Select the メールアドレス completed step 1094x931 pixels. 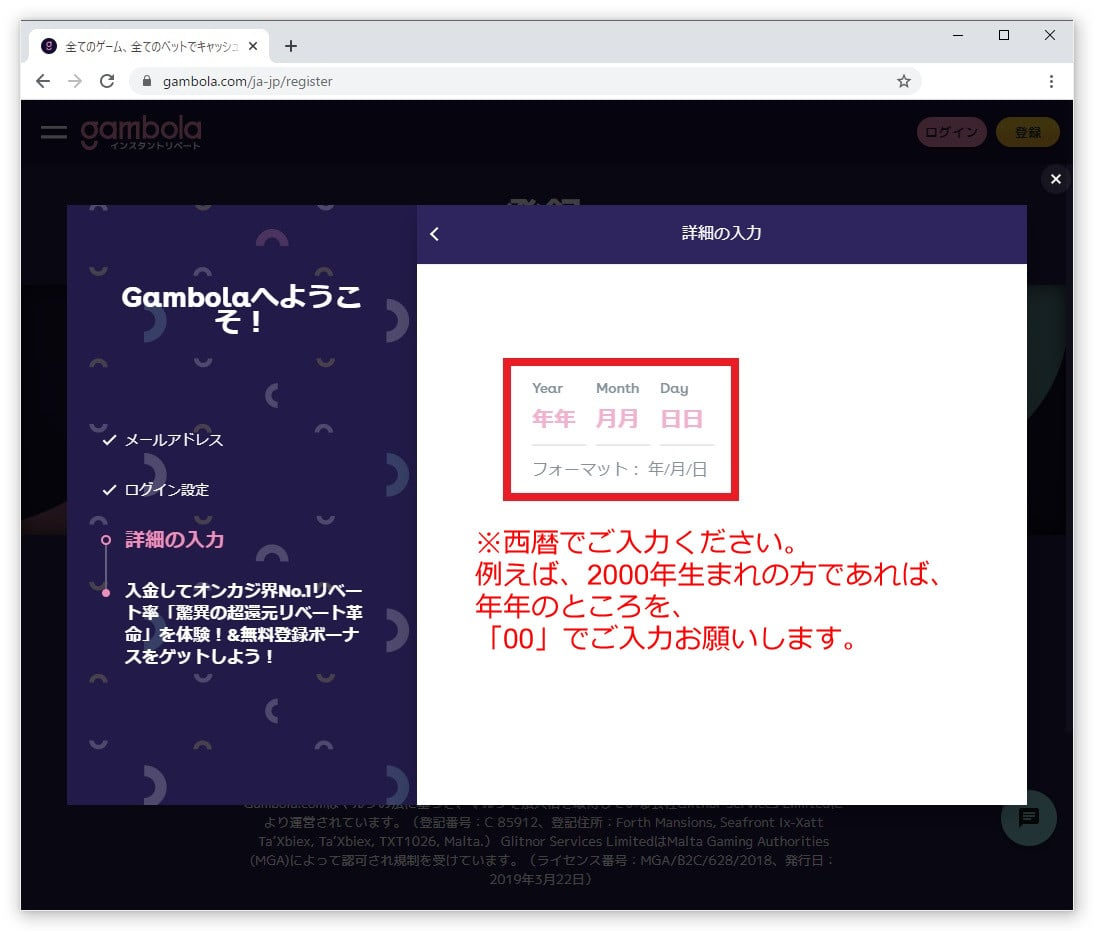(163, 440)
